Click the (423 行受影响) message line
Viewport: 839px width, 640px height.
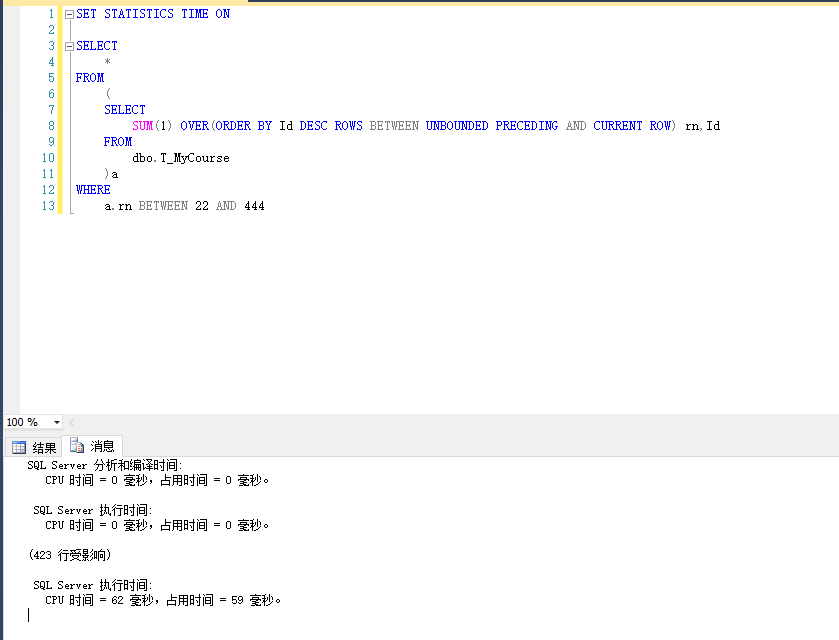pyautogui.click(x=70, y=554)
